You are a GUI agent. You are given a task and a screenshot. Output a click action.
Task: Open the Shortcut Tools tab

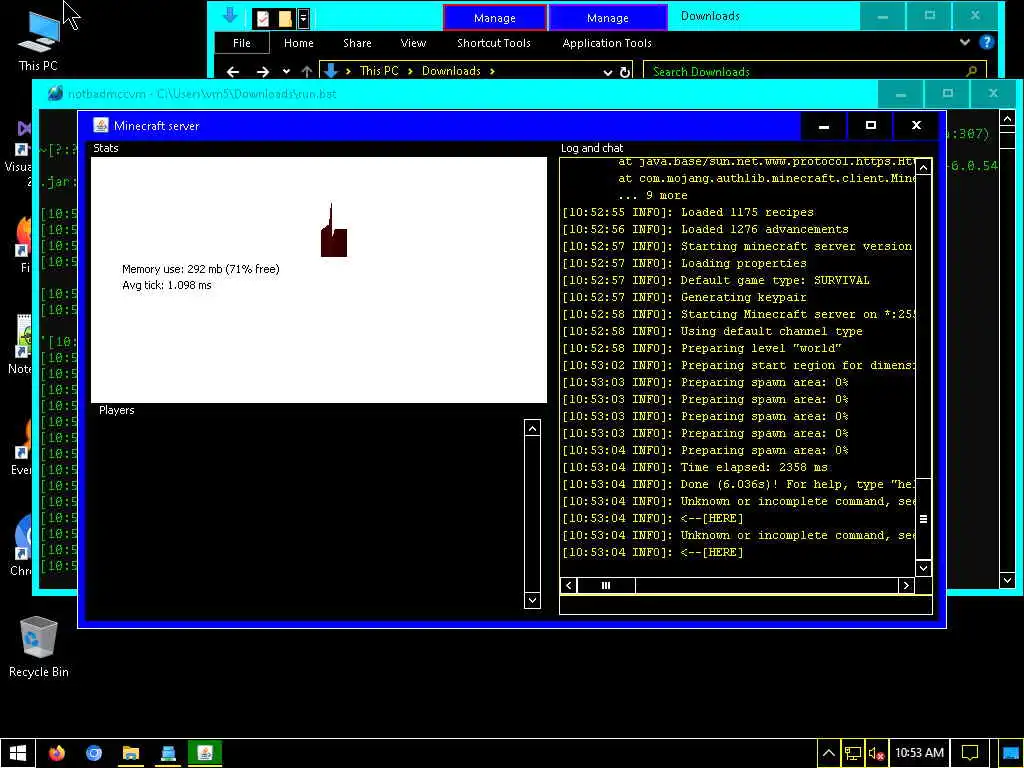tap(494, 43)
